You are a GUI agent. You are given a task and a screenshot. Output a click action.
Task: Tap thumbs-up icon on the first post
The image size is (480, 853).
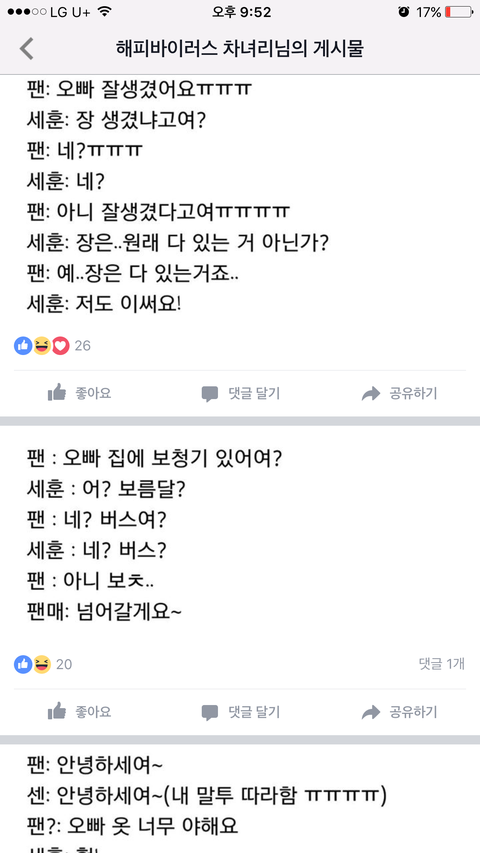point(57,392)
